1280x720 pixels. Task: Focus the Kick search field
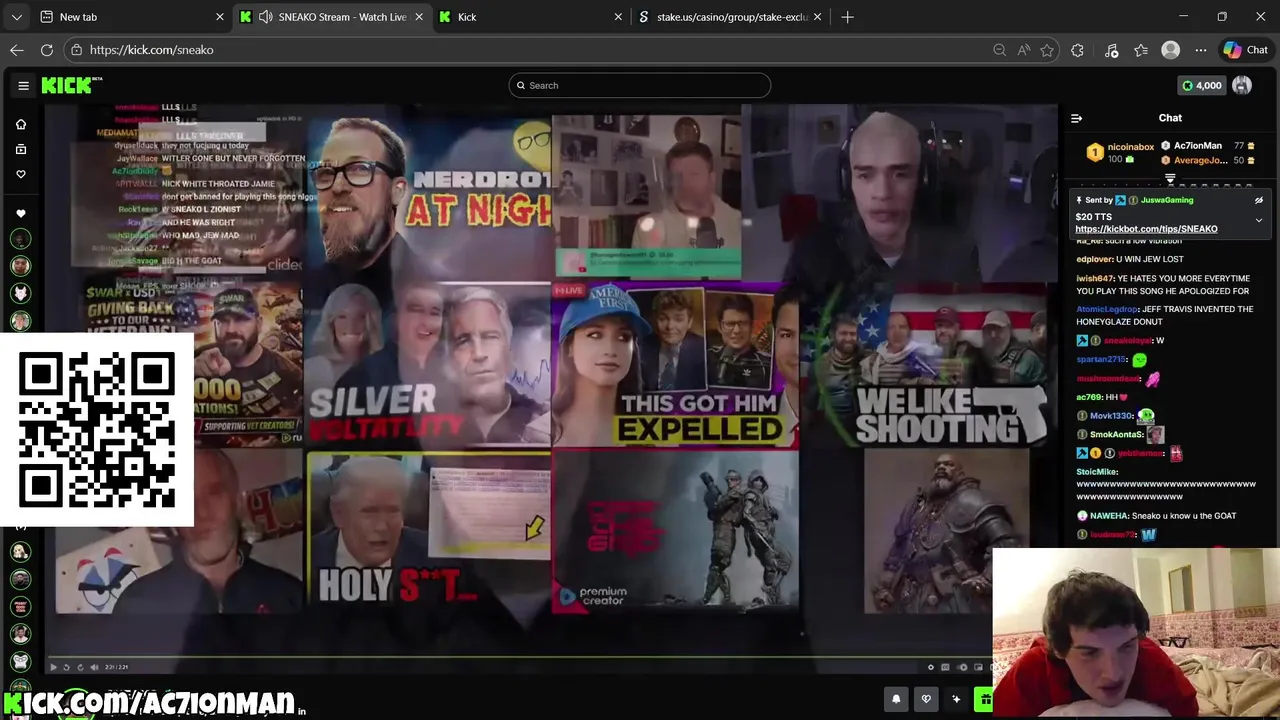point(639,85)
